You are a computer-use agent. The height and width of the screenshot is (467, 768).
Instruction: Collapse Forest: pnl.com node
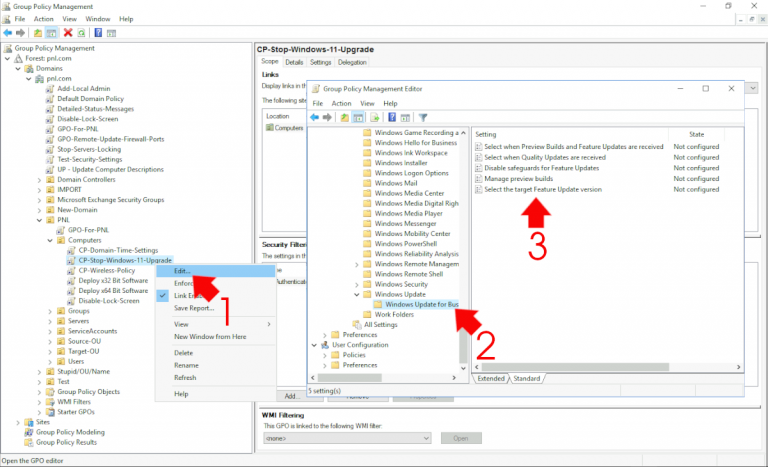coord(7,58)
